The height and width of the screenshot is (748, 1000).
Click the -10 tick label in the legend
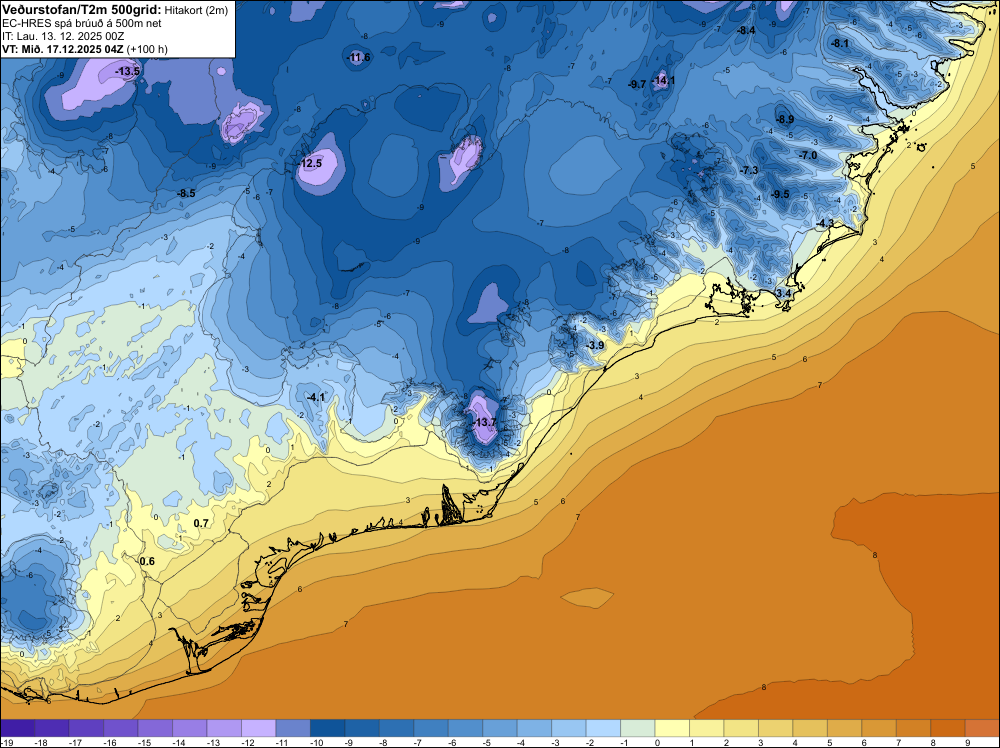(317, 742)
